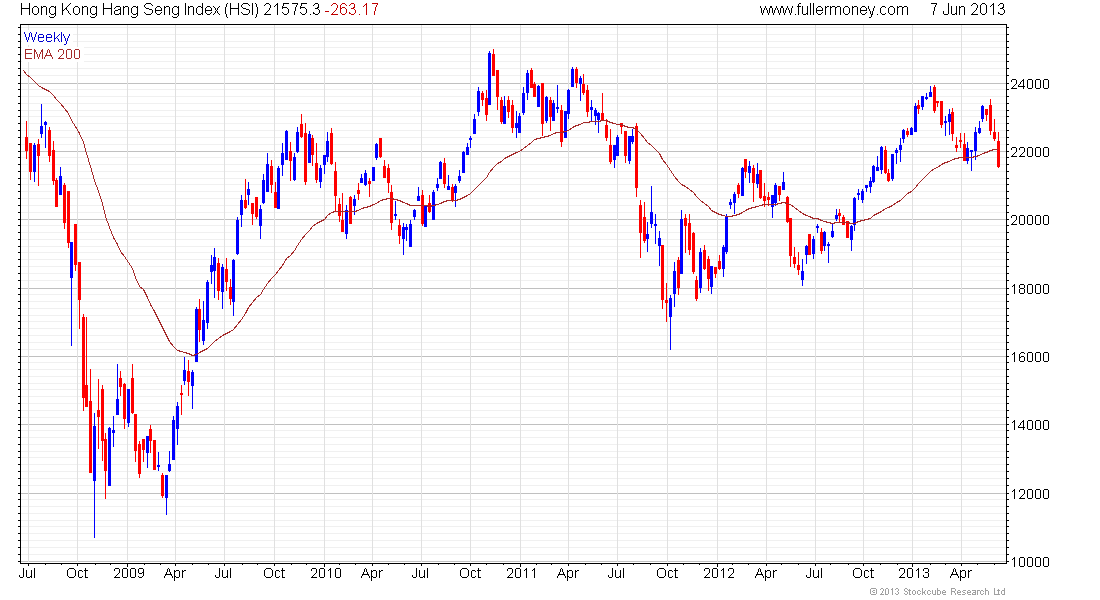Click the first Jul label on time axis
The height and width of the screenshot is (600, 1100).
[27, 573]
